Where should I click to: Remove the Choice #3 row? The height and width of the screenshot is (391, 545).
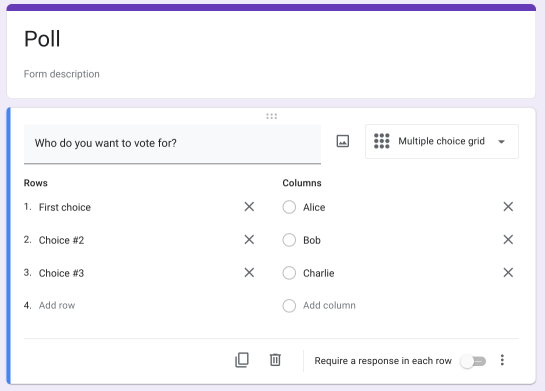coord(249,272)
